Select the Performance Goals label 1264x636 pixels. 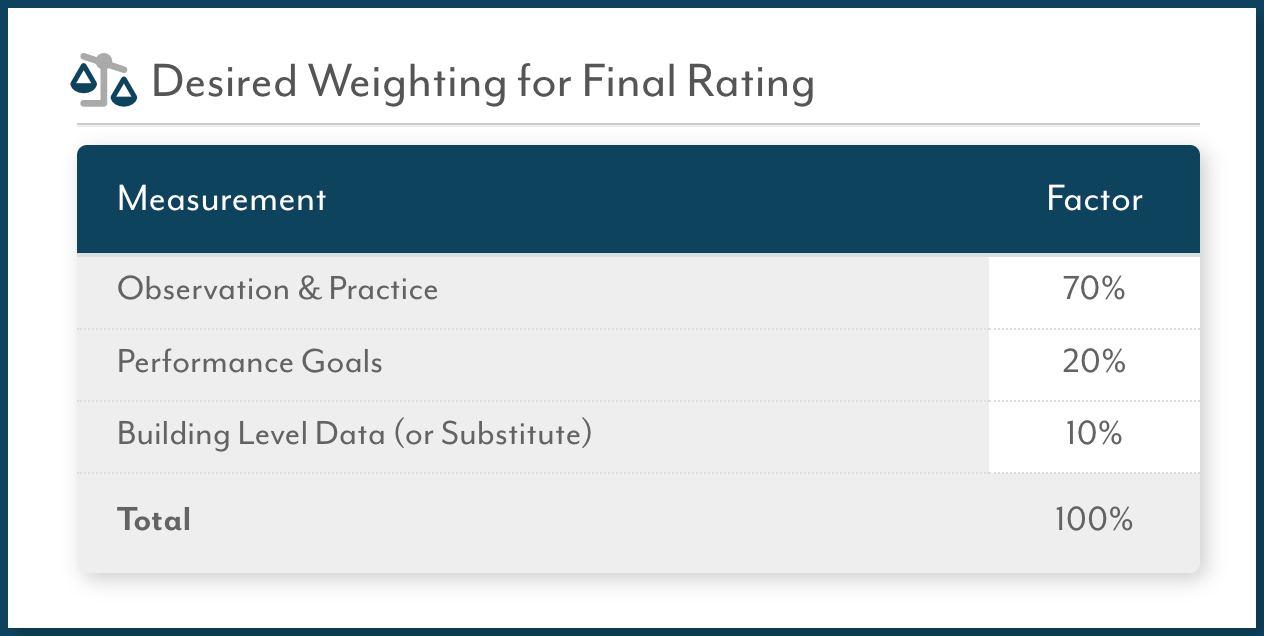point(250,361)
